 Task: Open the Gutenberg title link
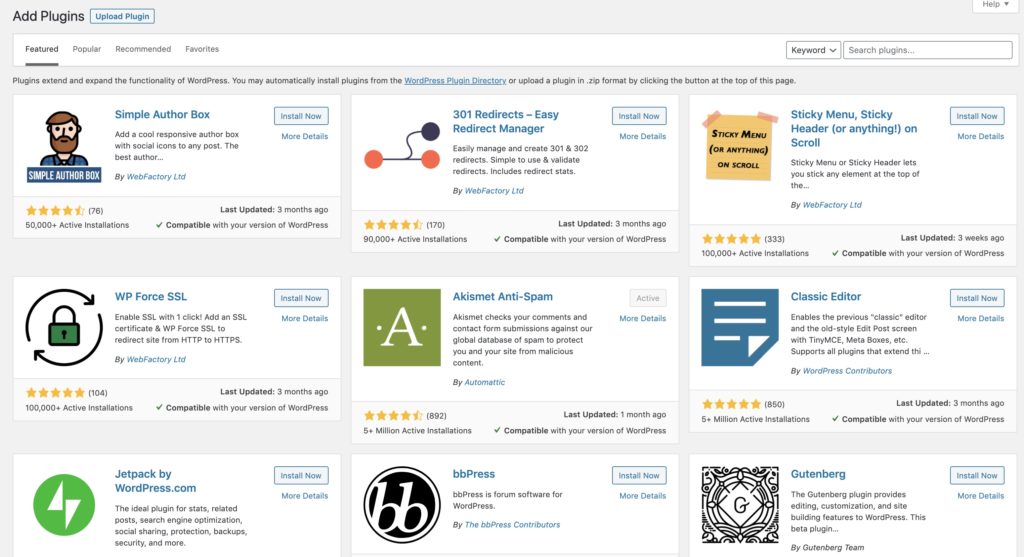tap(818, 474)
